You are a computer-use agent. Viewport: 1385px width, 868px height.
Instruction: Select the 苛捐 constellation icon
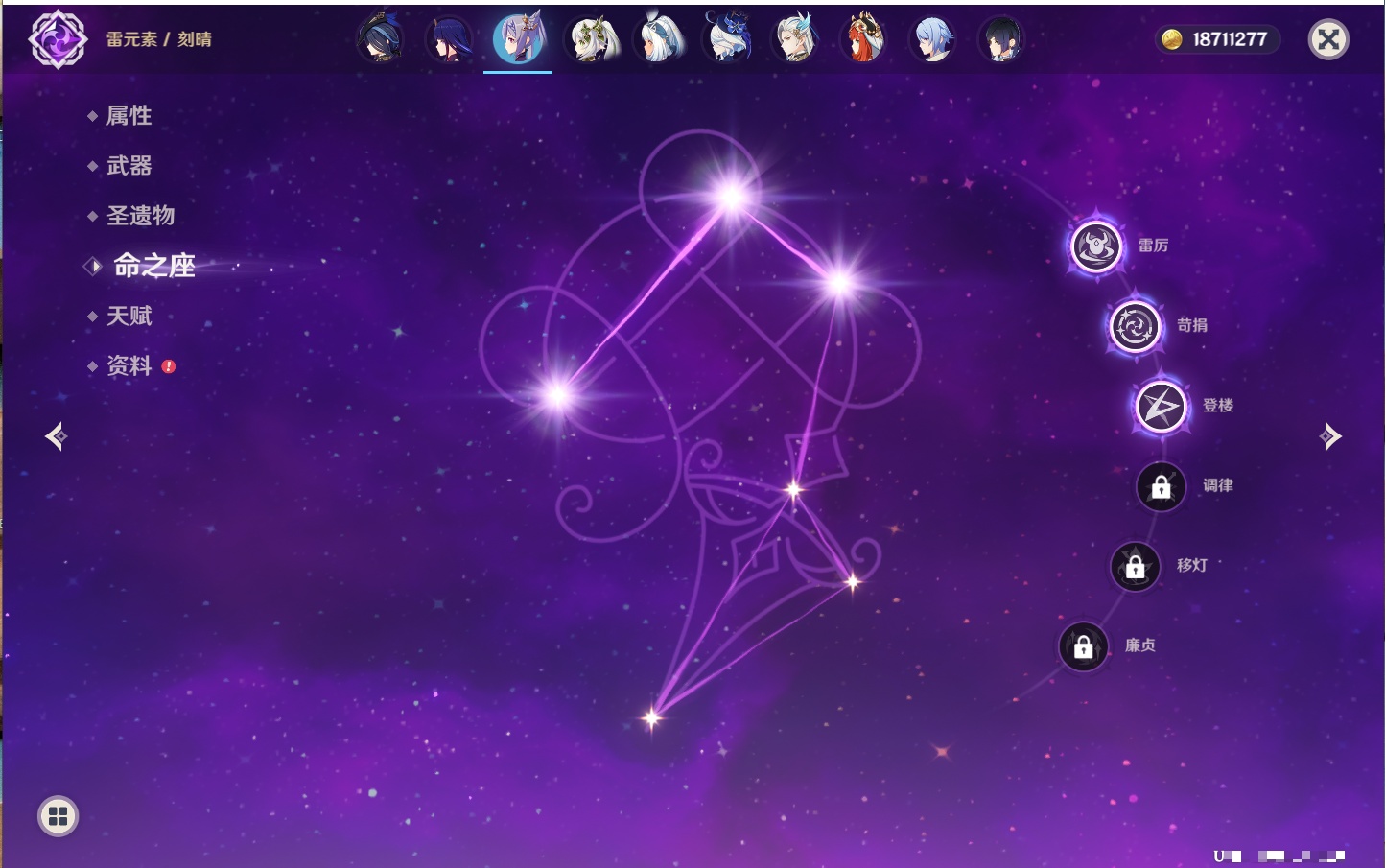tap(1135, 326)
